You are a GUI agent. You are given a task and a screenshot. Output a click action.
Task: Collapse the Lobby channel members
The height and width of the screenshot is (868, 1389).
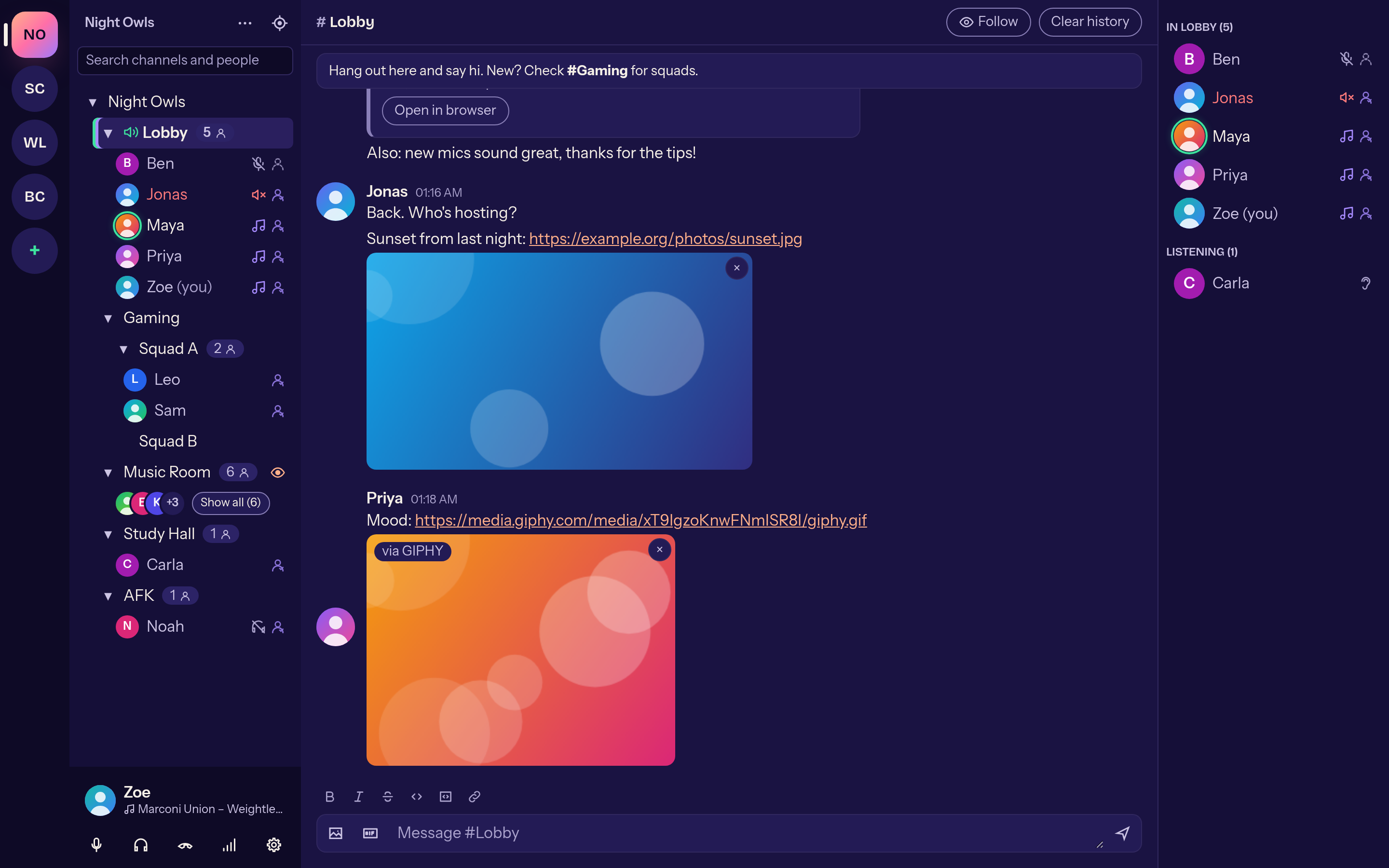108,133
